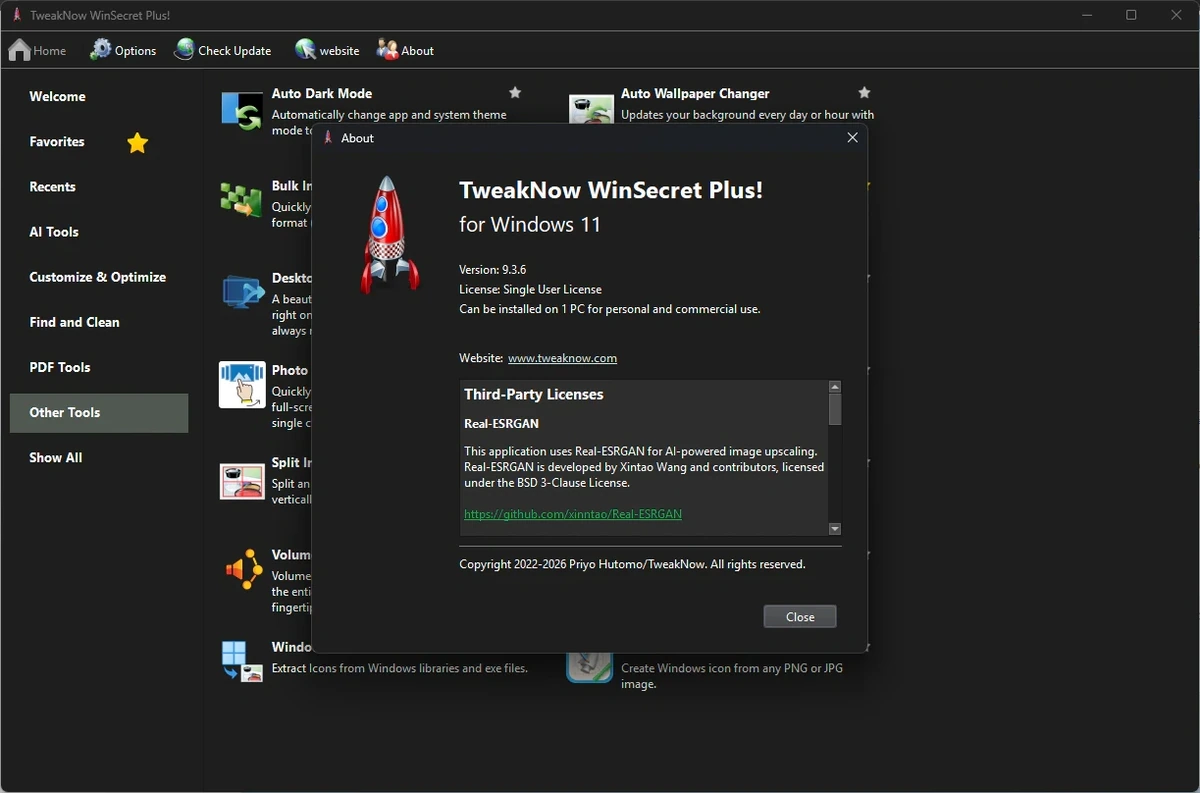
Task: Click the Windows icon extractor icon
Action: tap(242, 661)
